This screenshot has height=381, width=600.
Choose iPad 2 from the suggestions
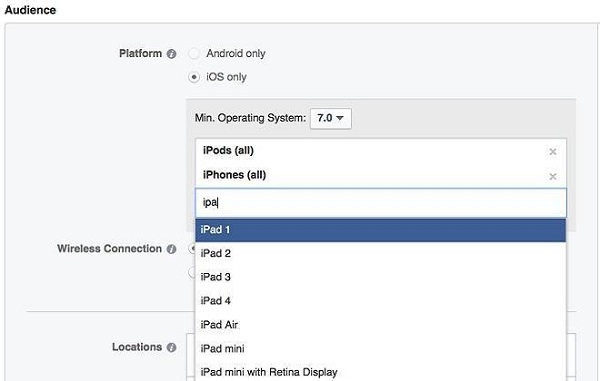[x=380, y=253]
